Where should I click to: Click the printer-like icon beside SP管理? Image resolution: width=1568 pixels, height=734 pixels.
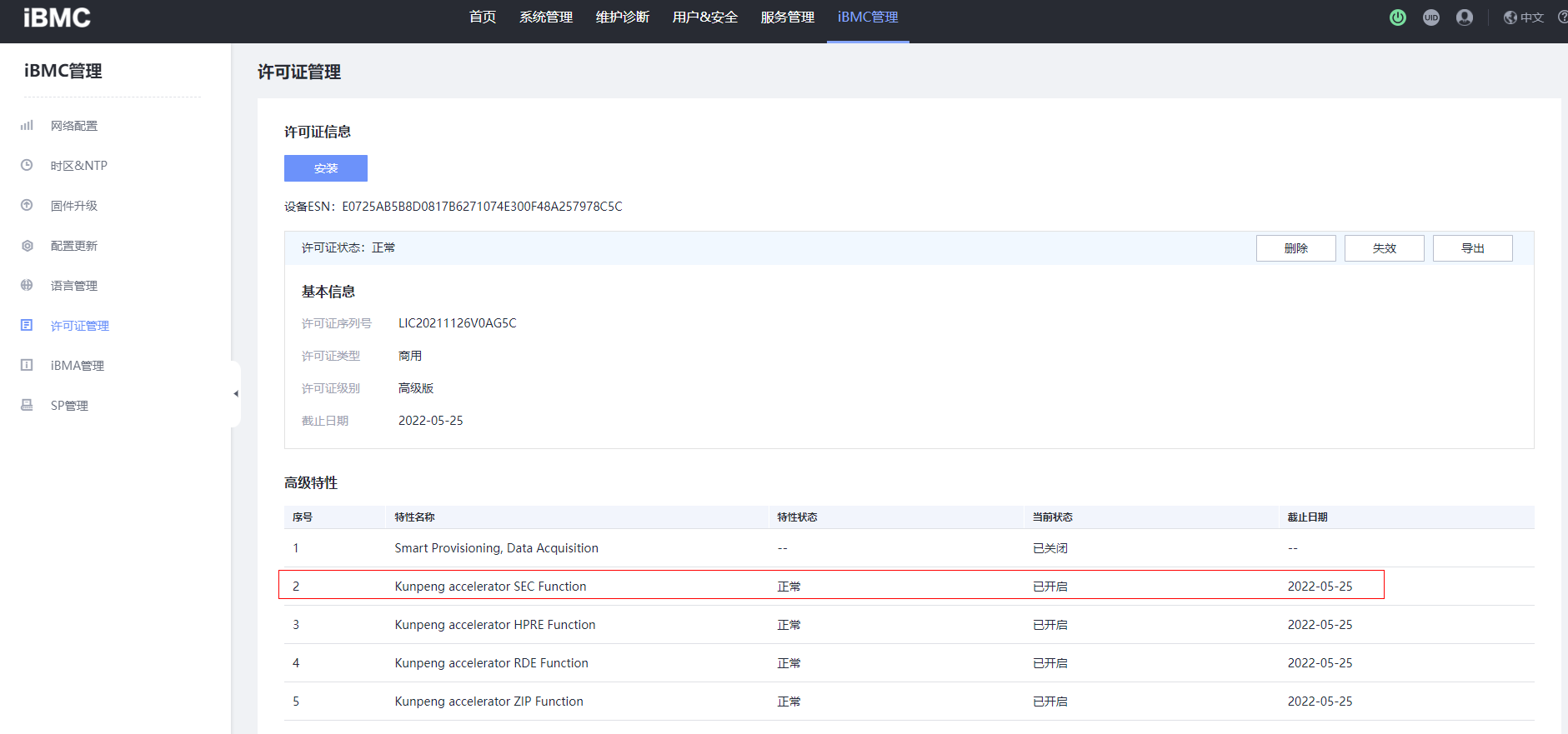click(27, 405)
